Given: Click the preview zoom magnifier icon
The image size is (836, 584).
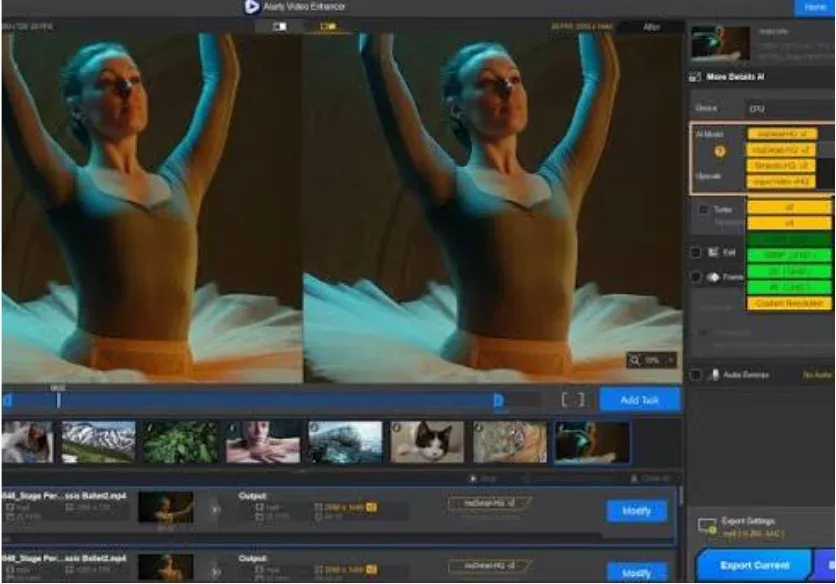Looking at the screenshot, I should pyautogui.click(x=634, y=361).
